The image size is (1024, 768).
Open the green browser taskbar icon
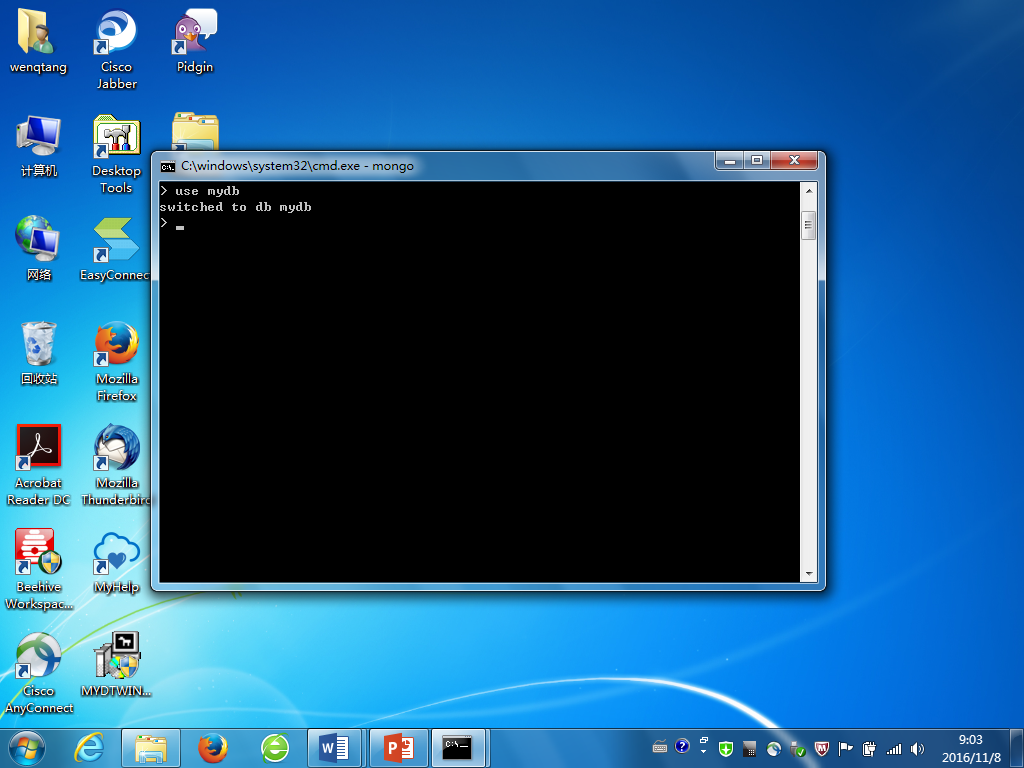tap(275, 748)
